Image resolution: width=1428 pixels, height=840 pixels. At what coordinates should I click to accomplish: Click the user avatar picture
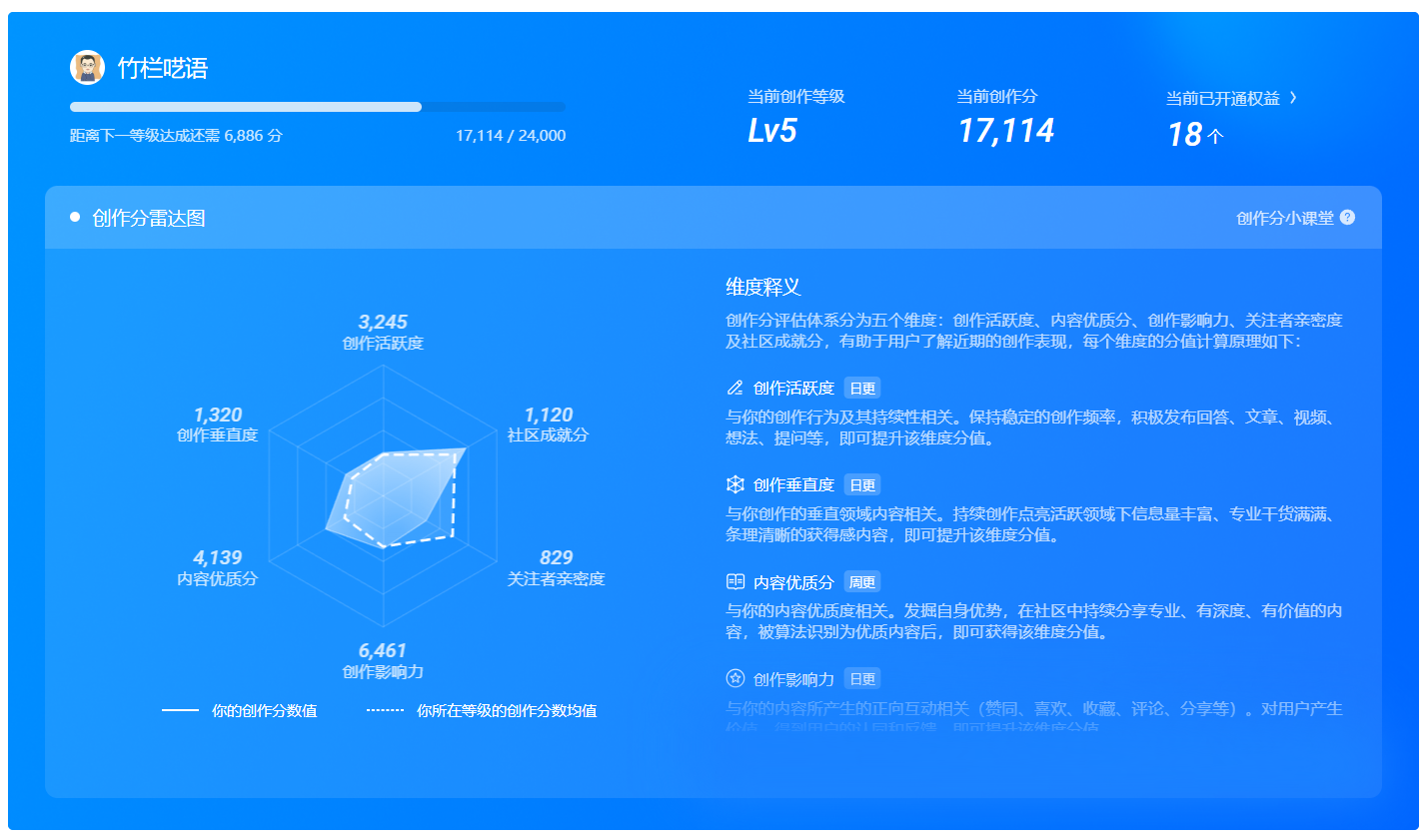point(88,68)
